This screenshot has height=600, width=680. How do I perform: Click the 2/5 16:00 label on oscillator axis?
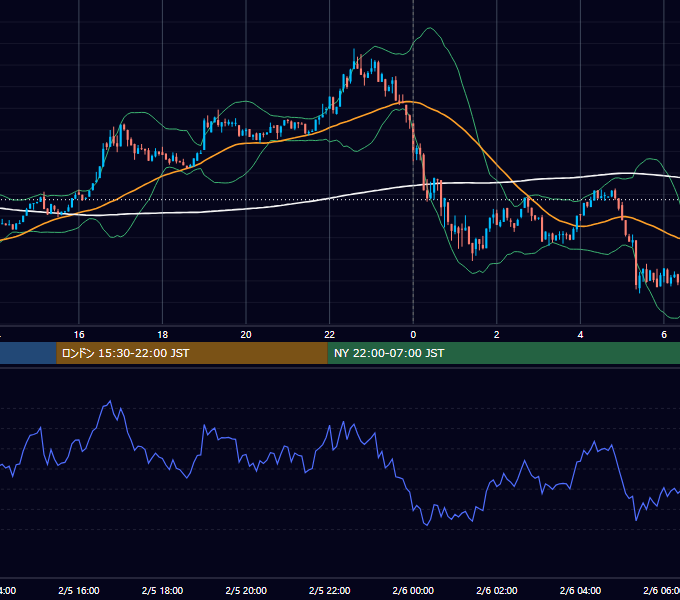pyautogui.click(x=79, y=590)
